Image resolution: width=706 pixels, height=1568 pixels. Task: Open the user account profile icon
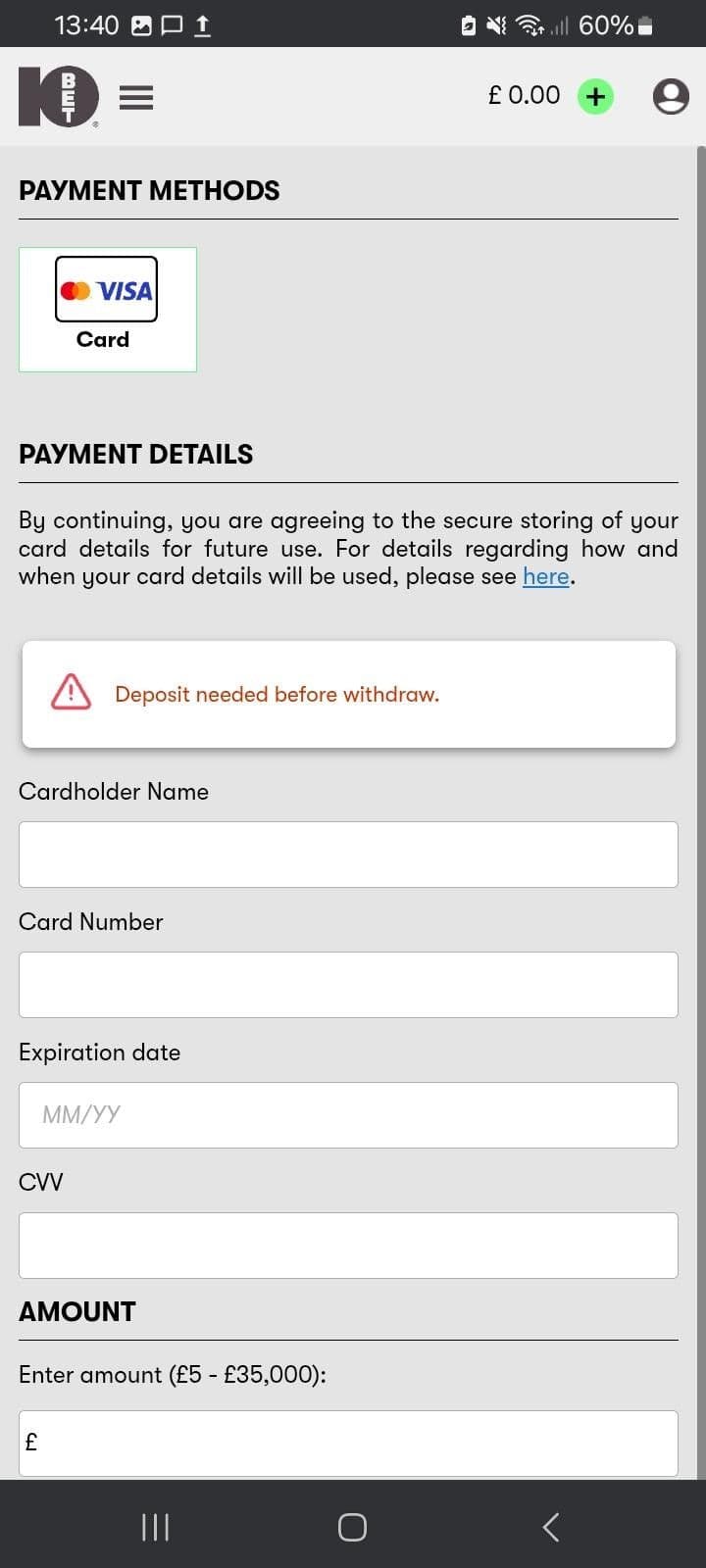671,96
